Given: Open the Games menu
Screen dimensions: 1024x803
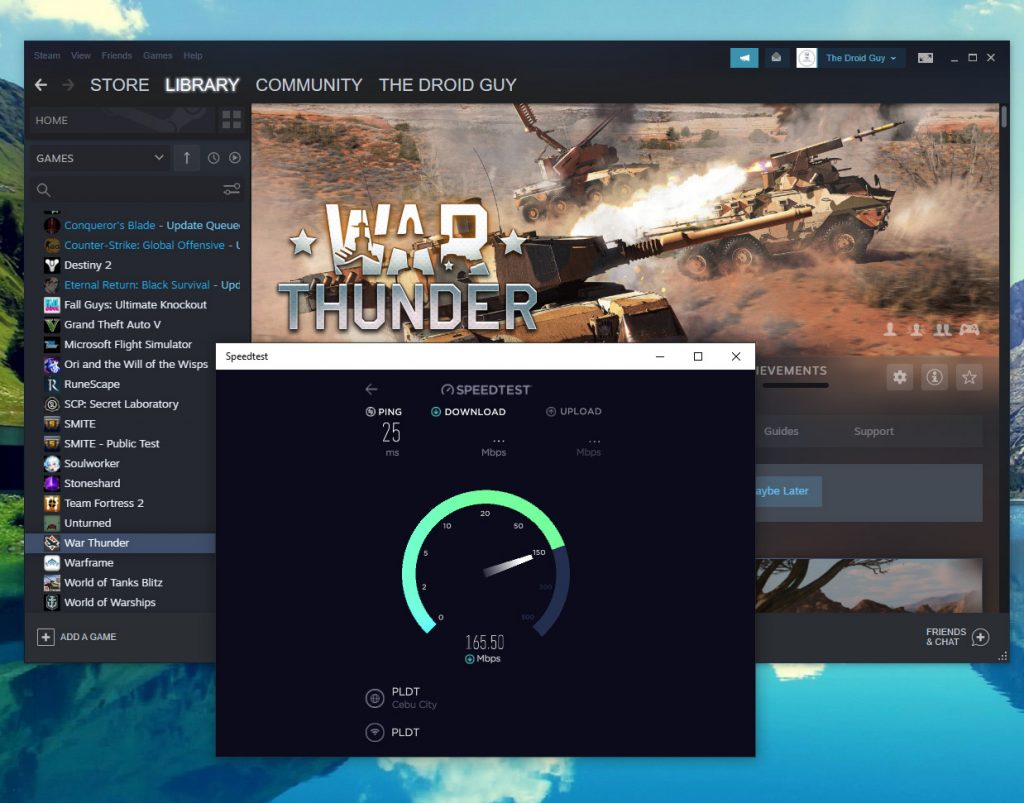Looking at the screenshot, I should [158, 55].
